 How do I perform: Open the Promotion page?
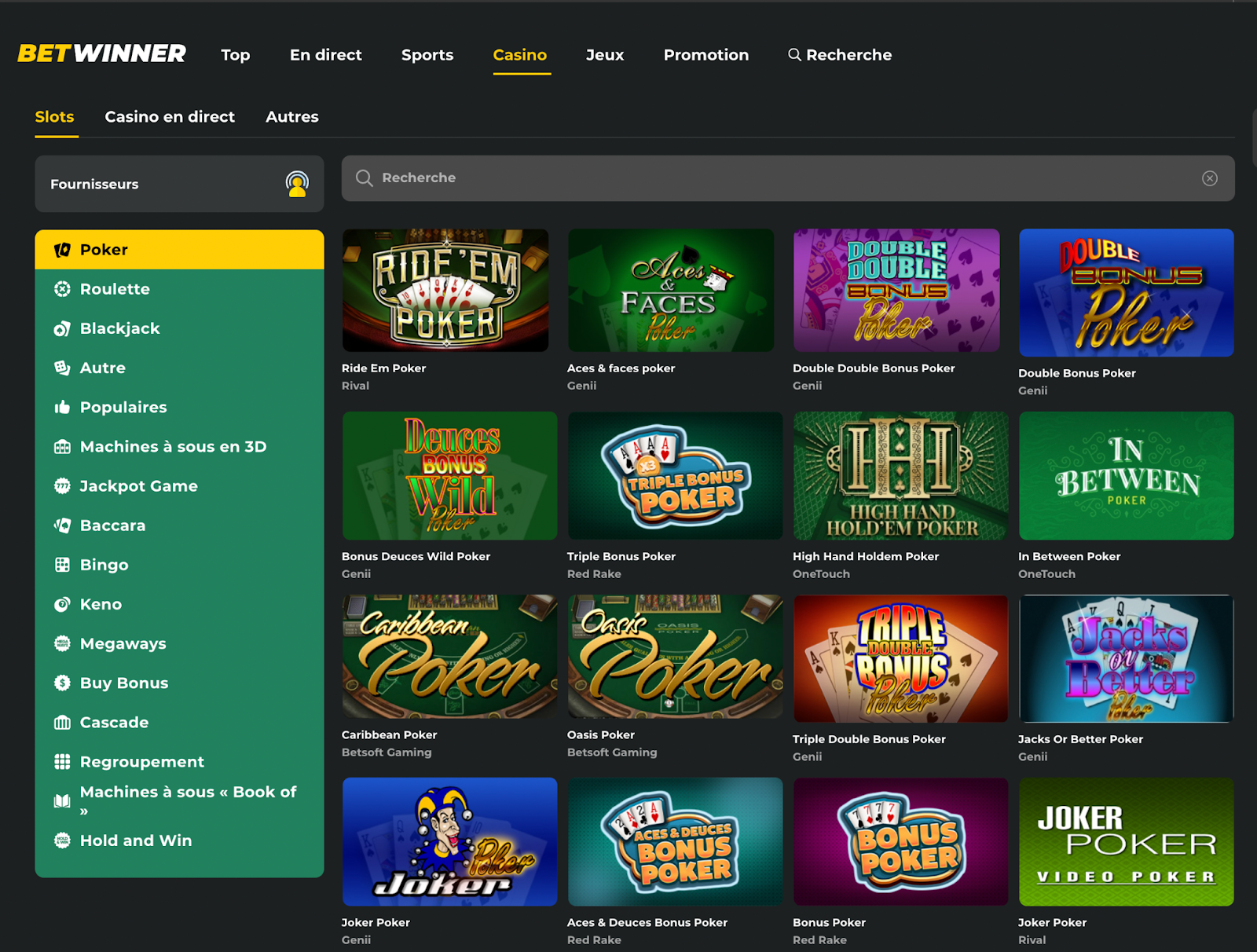(x=706, y=55)
